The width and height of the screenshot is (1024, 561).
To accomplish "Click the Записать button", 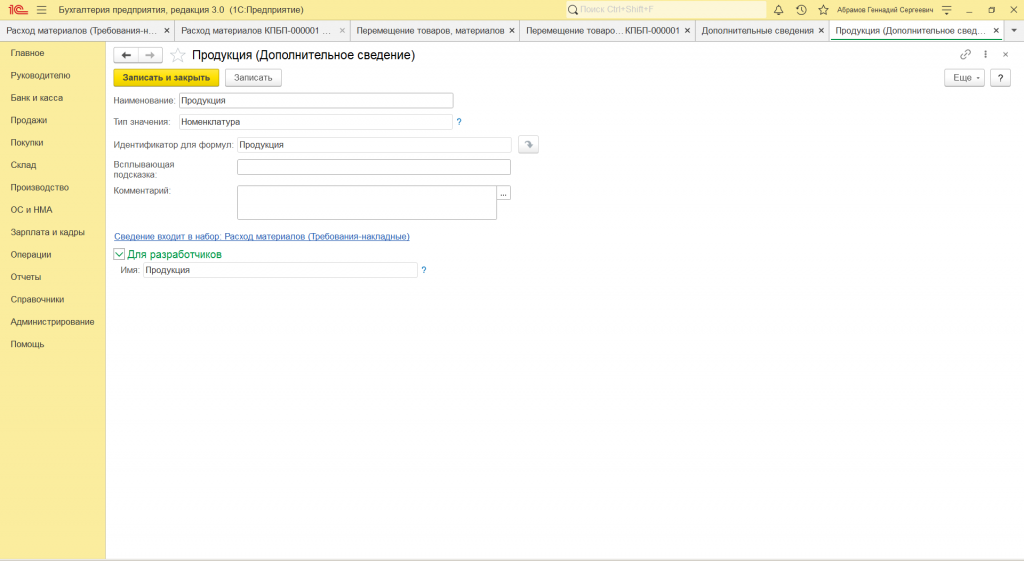I will coord(253,78).
